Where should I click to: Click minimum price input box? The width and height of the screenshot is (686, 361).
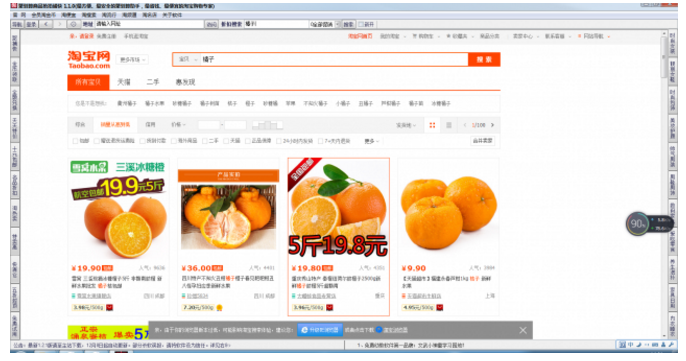pyautogui.click(x=209, y=125)
